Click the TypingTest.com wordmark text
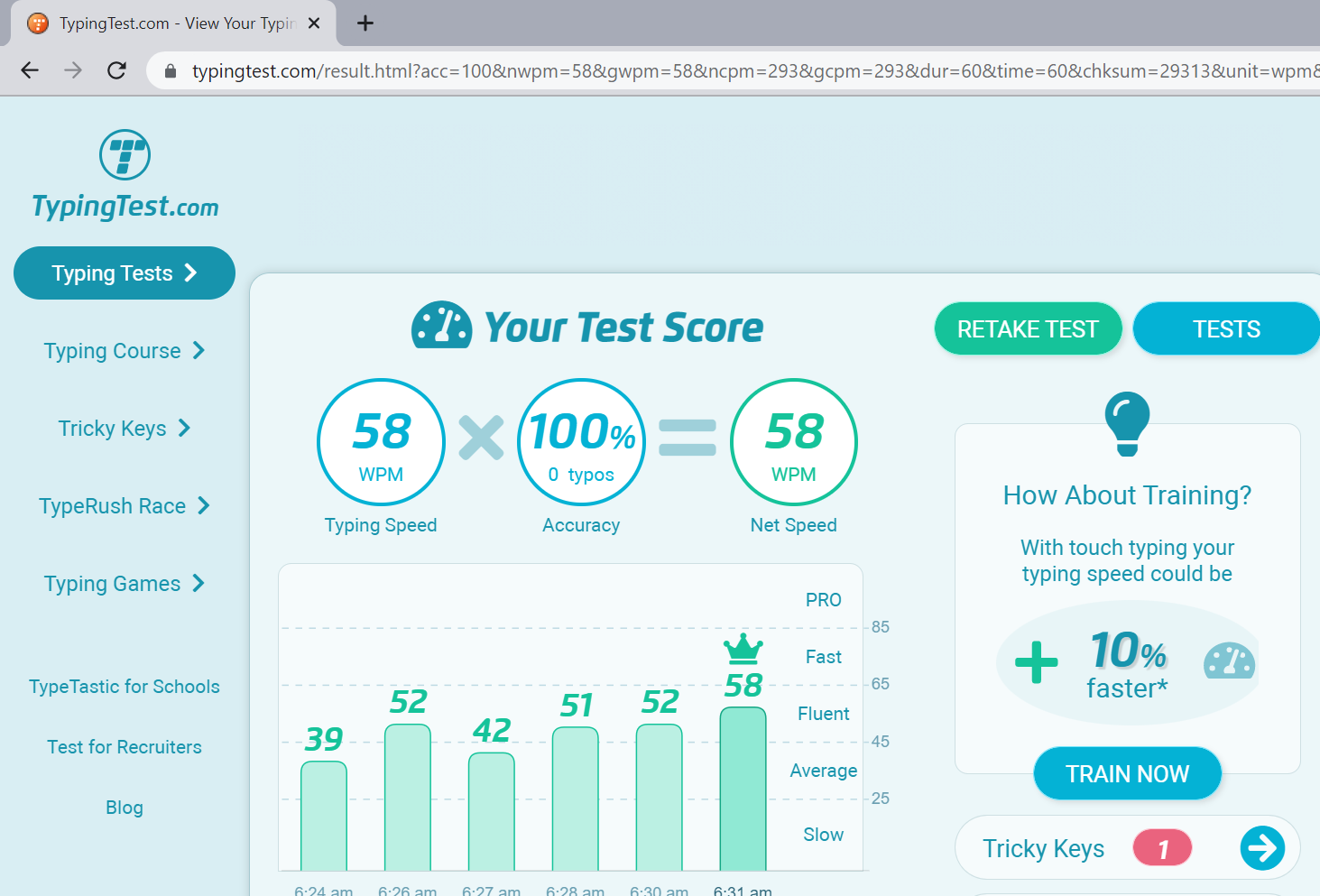The height and width of the screenshot is (896, 1320). tap(125, 207)
